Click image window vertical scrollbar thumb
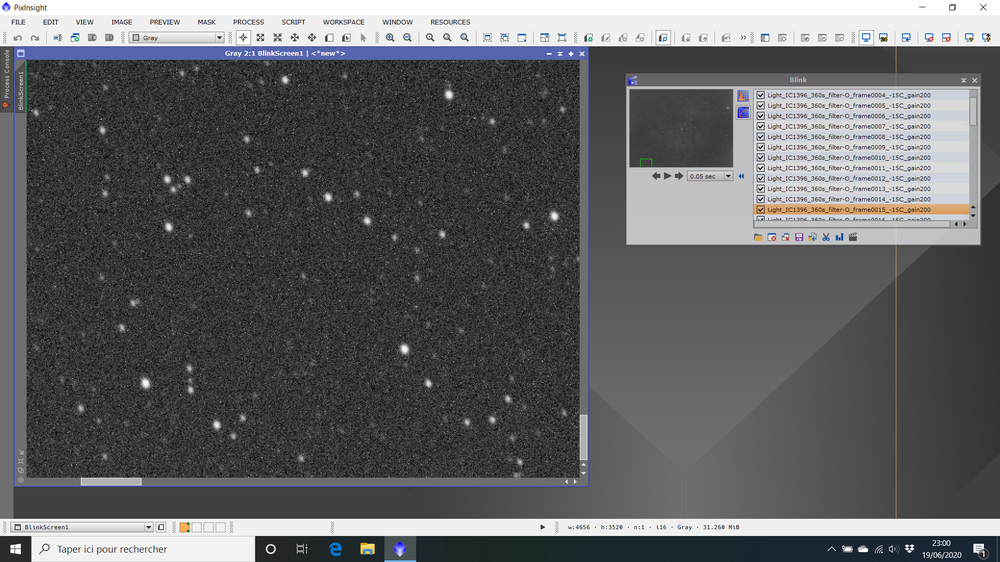1000x562 pixels. 583,437
